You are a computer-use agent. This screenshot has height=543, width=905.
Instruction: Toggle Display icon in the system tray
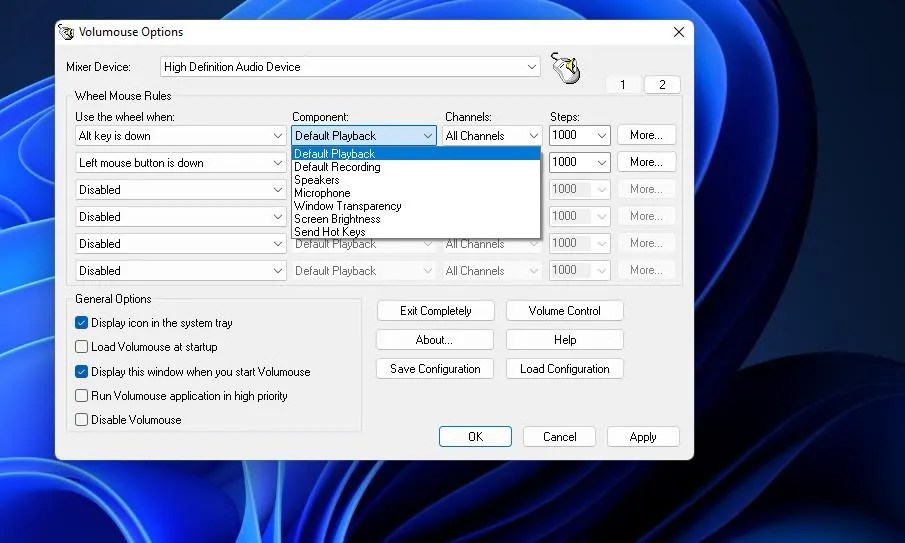coord(81,323)
